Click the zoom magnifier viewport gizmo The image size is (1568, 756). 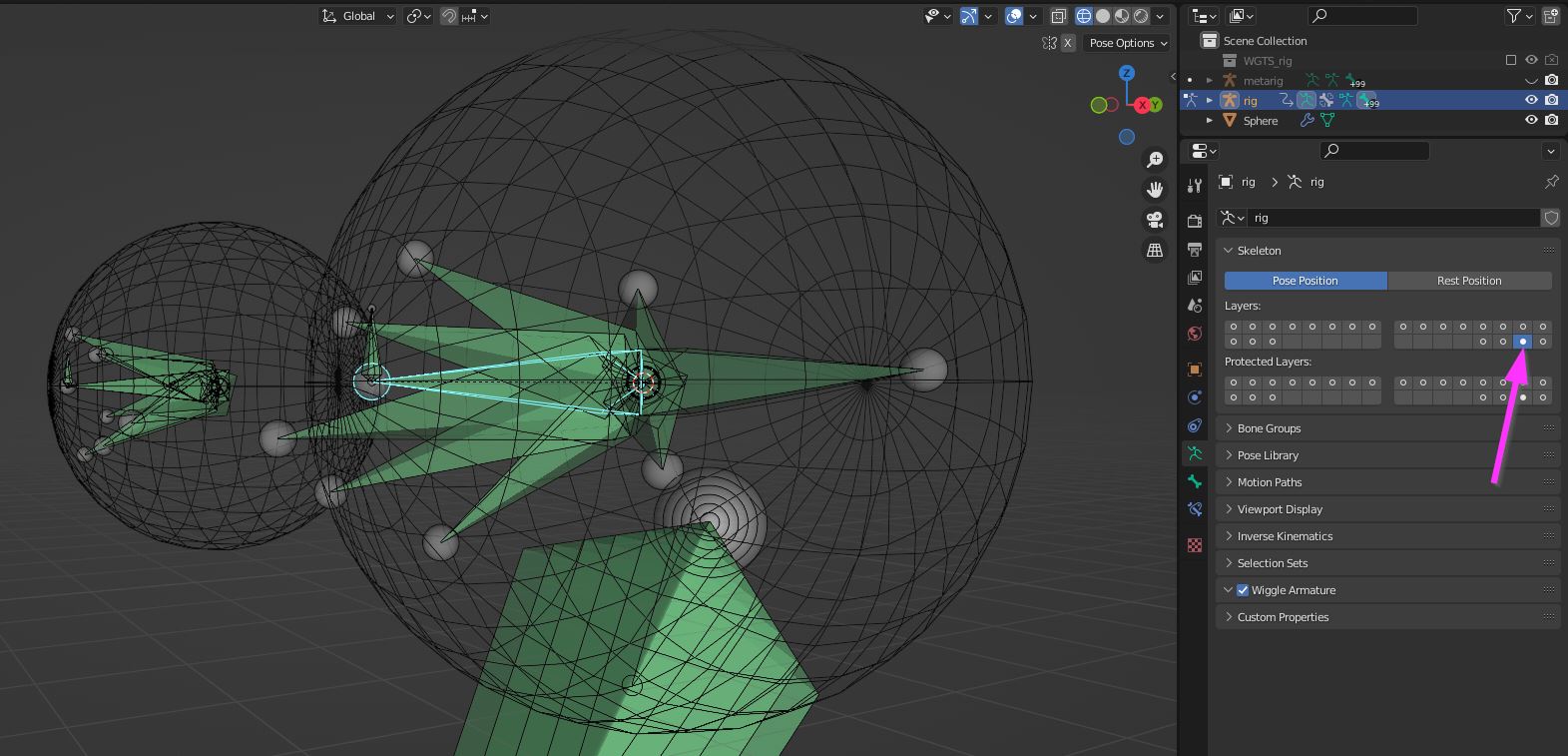(1155, 160)
